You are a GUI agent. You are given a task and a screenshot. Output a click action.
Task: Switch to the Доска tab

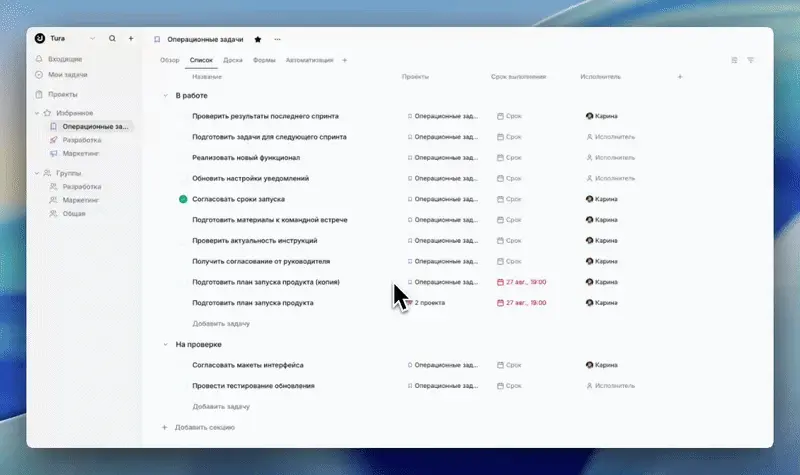(233, 60)
